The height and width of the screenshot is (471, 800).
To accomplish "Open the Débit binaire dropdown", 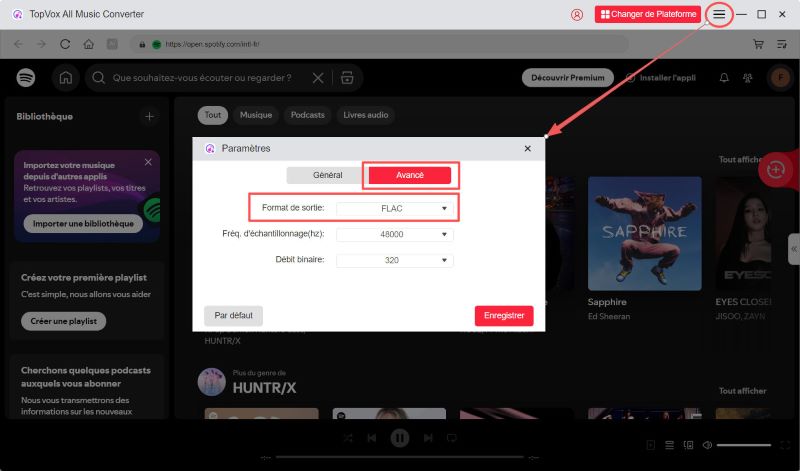I will coord(394,260).
